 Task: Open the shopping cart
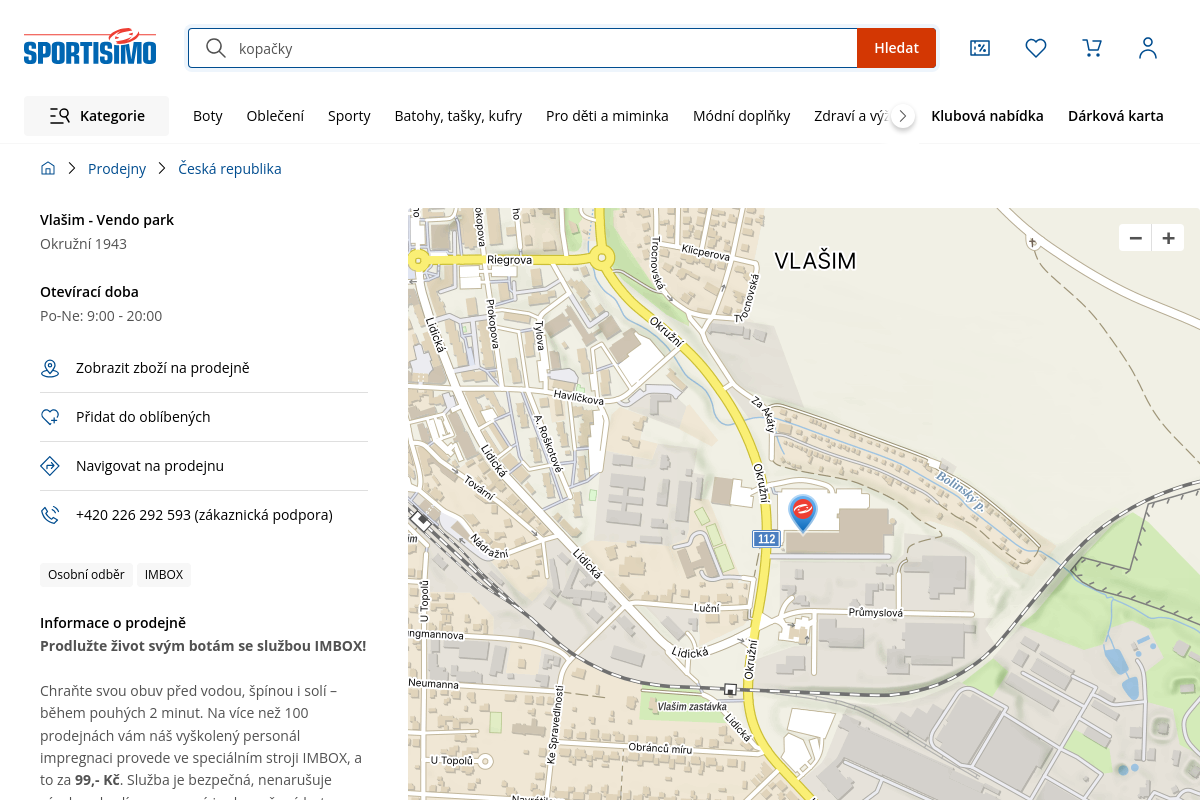coord(1092,48)
